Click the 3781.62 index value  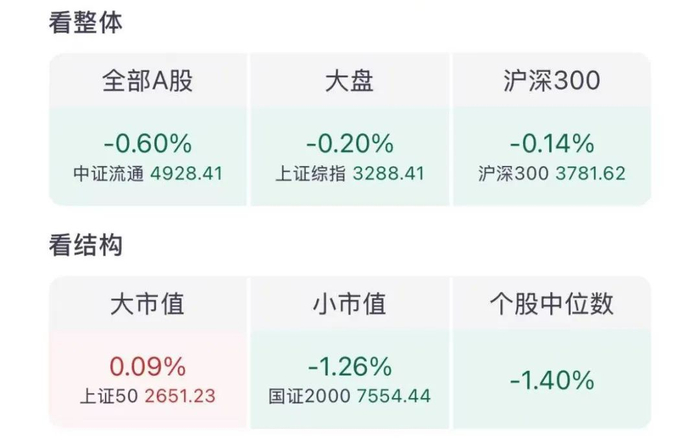click(x=589, y=173)
